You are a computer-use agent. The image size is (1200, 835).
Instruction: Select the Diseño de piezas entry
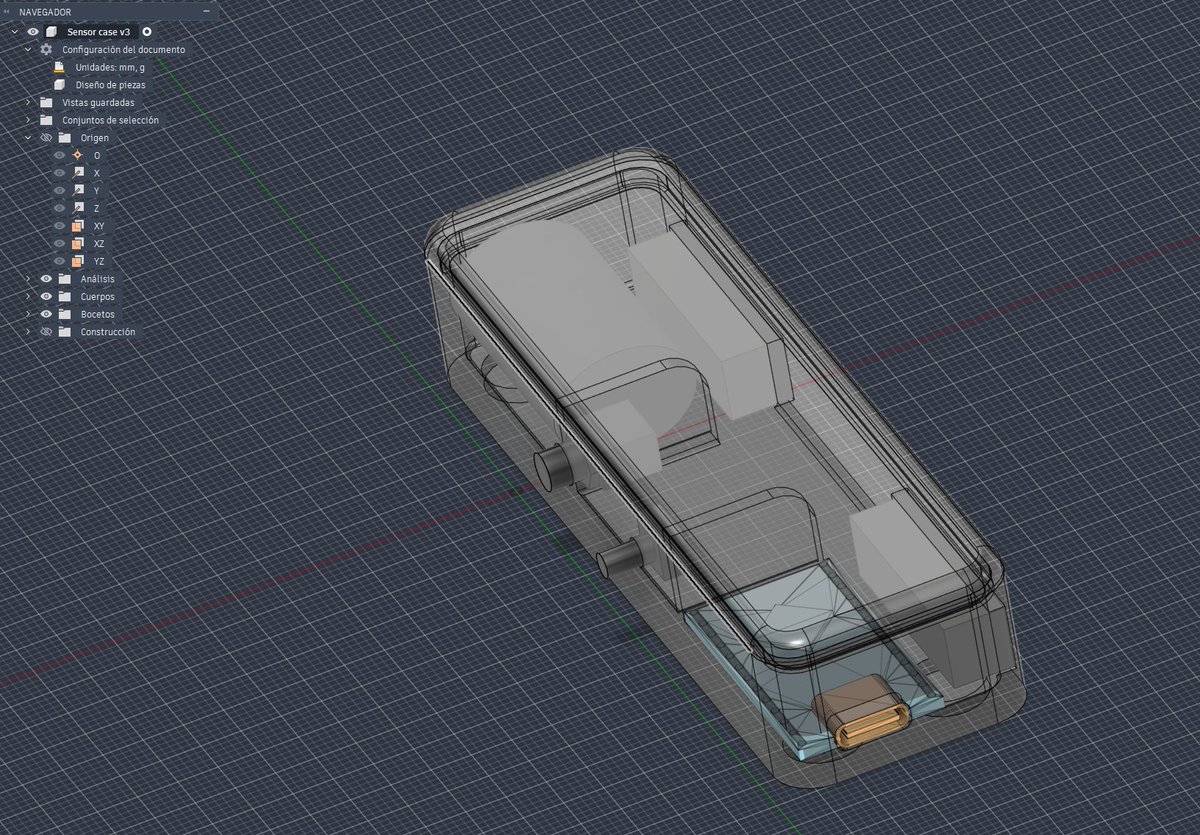110,85
